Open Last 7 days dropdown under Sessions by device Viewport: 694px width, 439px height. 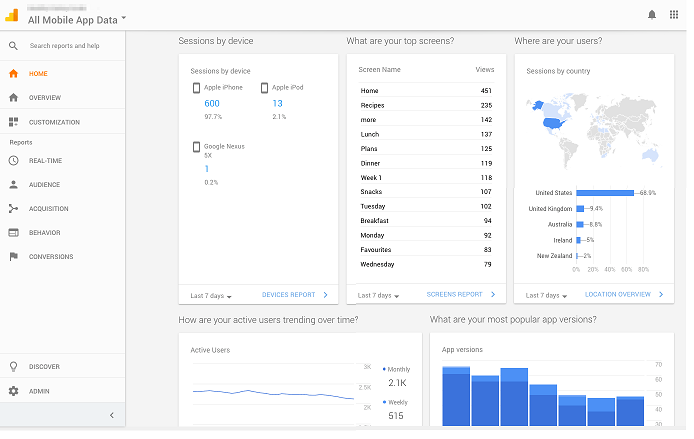pos(212,296)
